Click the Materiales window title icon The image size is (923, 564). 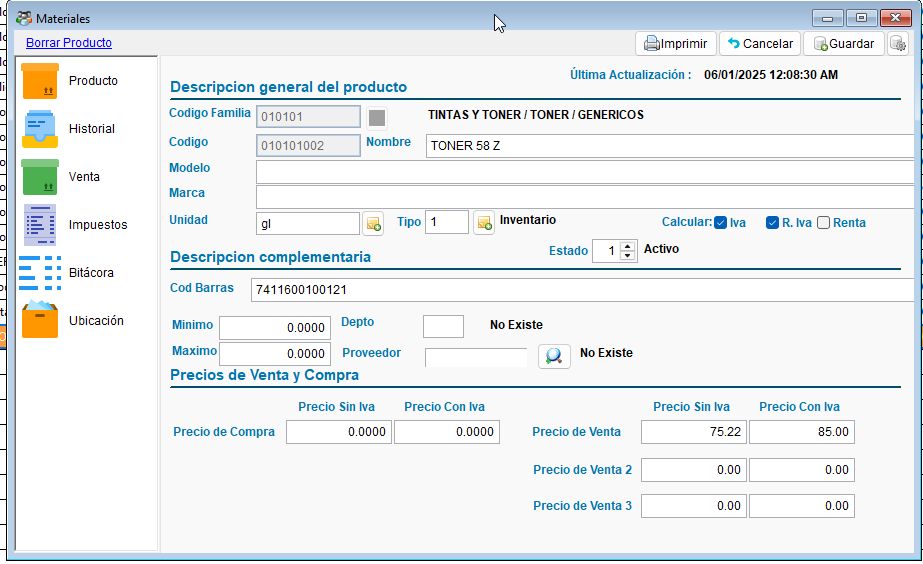24,18
